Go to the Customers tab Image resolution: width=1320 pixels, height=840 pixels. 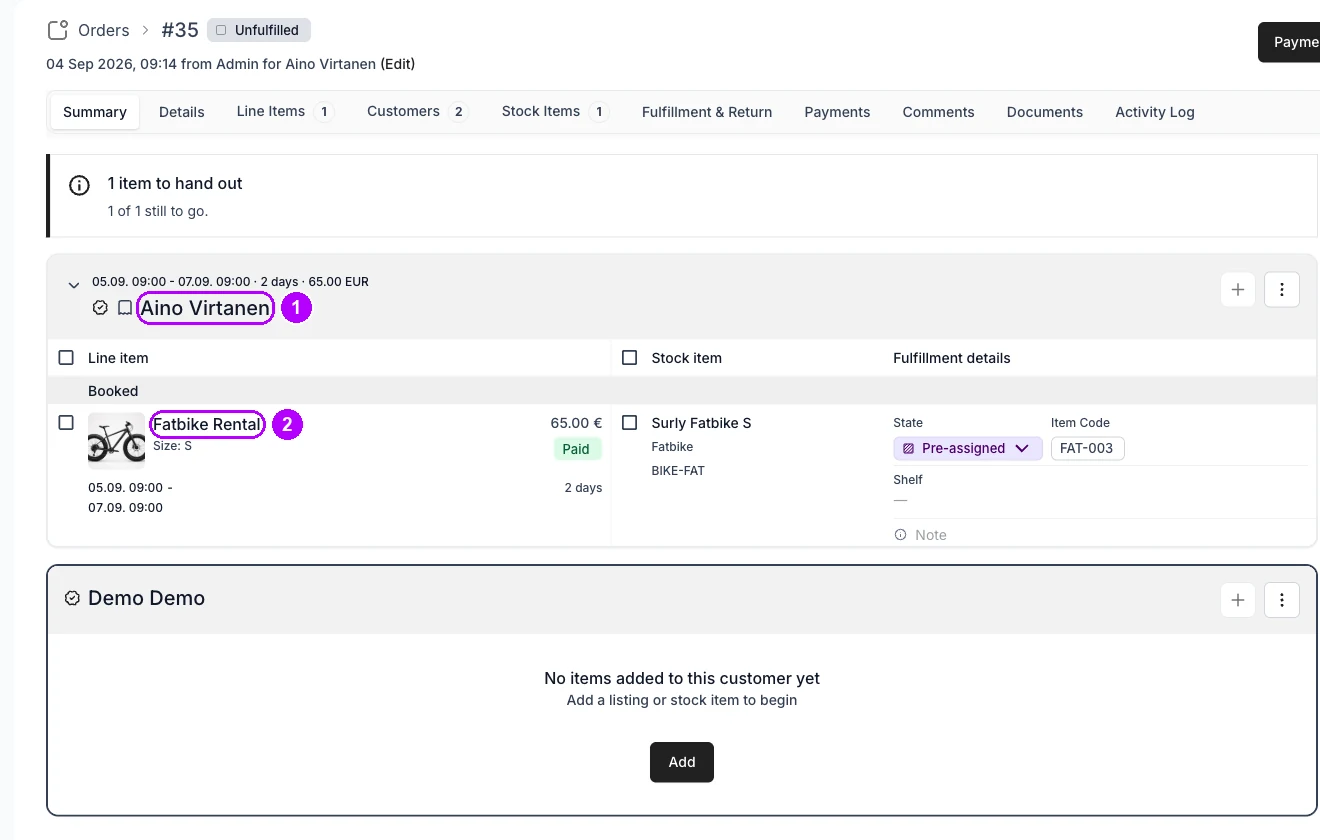click(417, 112)
